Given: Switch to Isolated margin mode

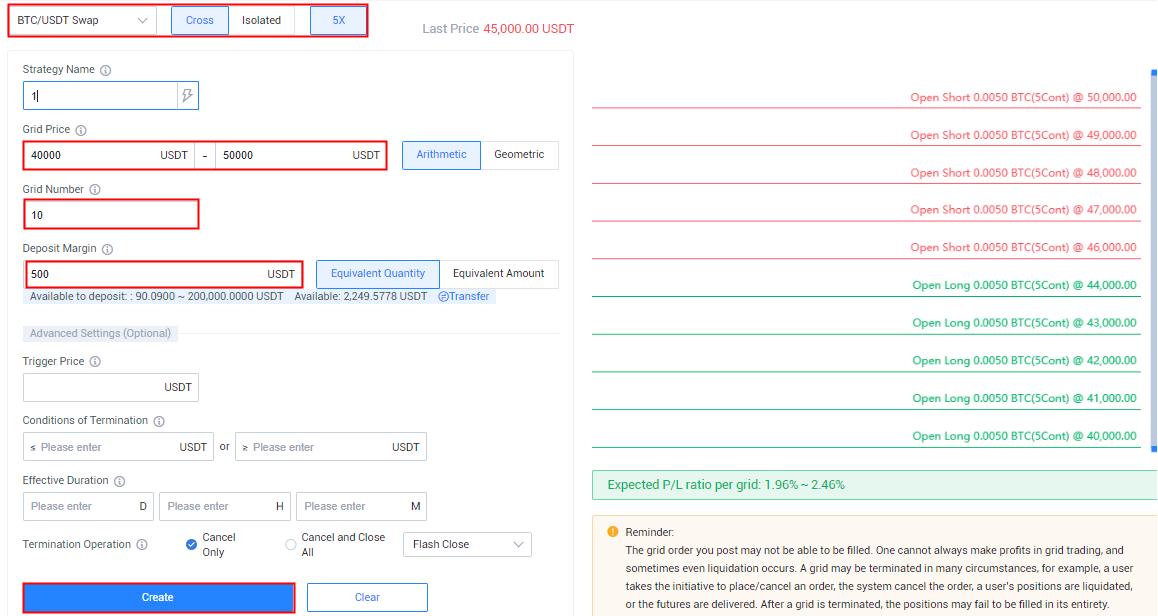Looking at the screenshot, I should pyautogui.click(x=261, y=21).
